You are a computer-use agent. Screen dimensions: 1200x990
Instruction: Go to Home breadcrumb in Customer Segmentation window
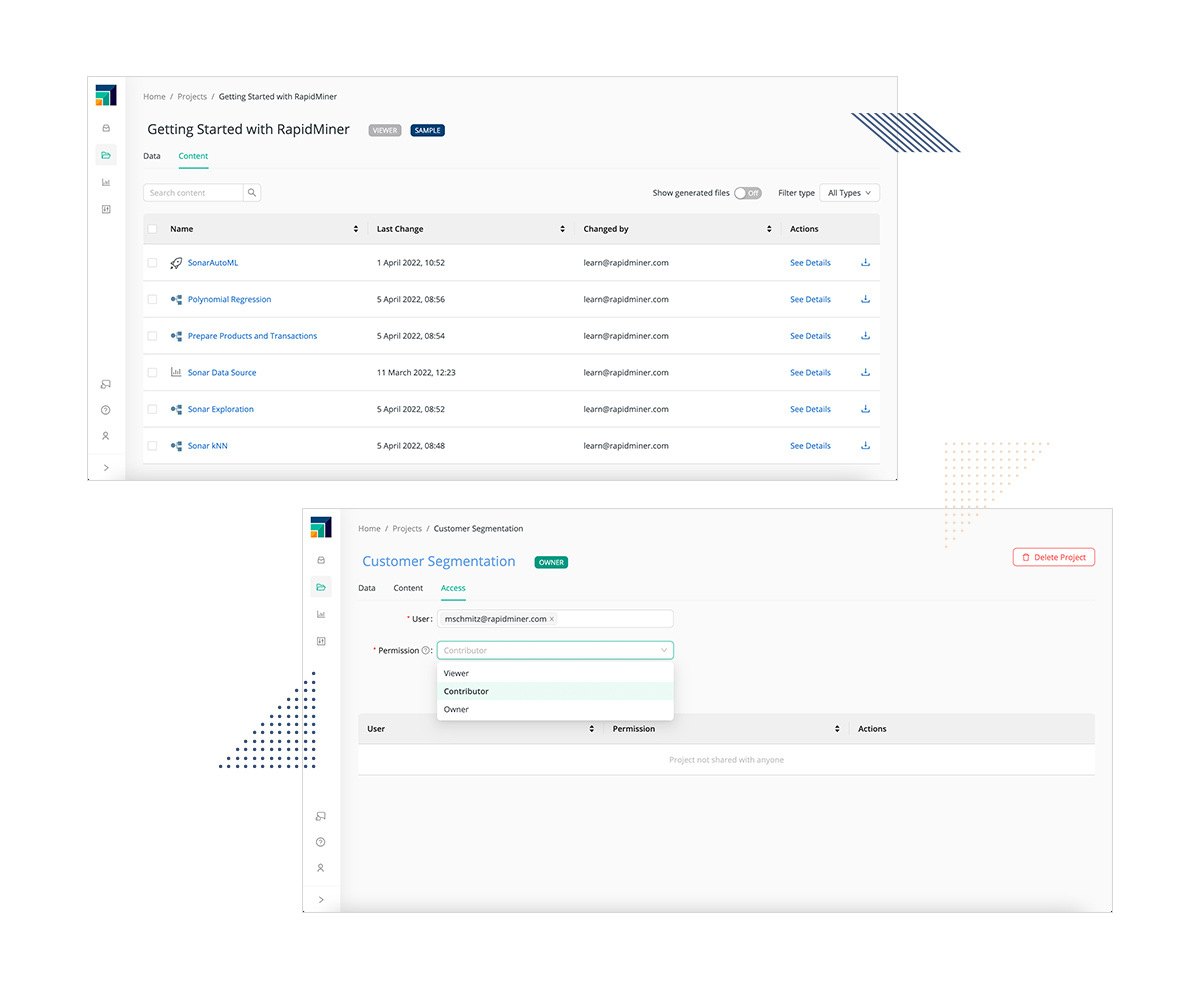(369, 529)
